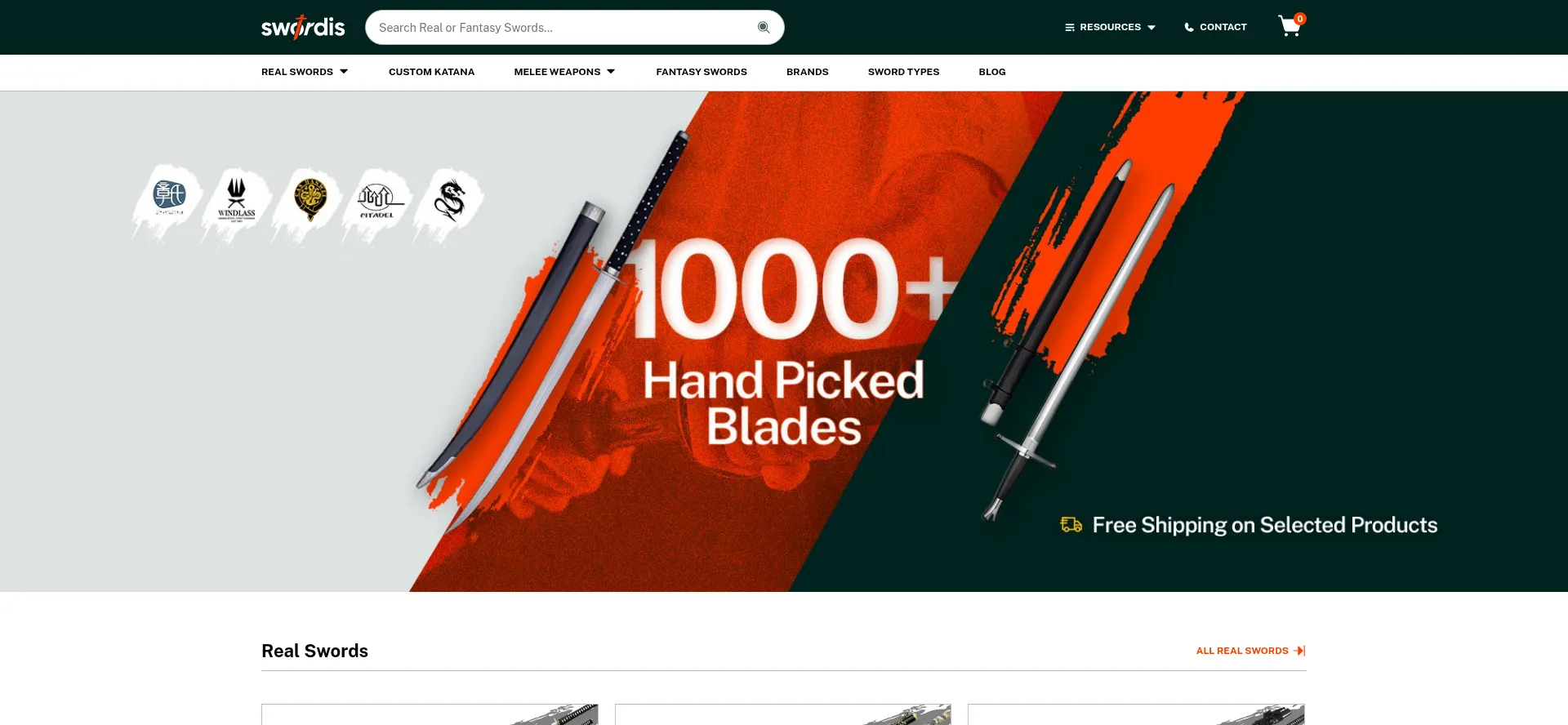The width and height of the screenshot is (1568, 725).
Task: Click the 1000+ Hand Picked Blades banner
Action: click(x=784, y=341)
